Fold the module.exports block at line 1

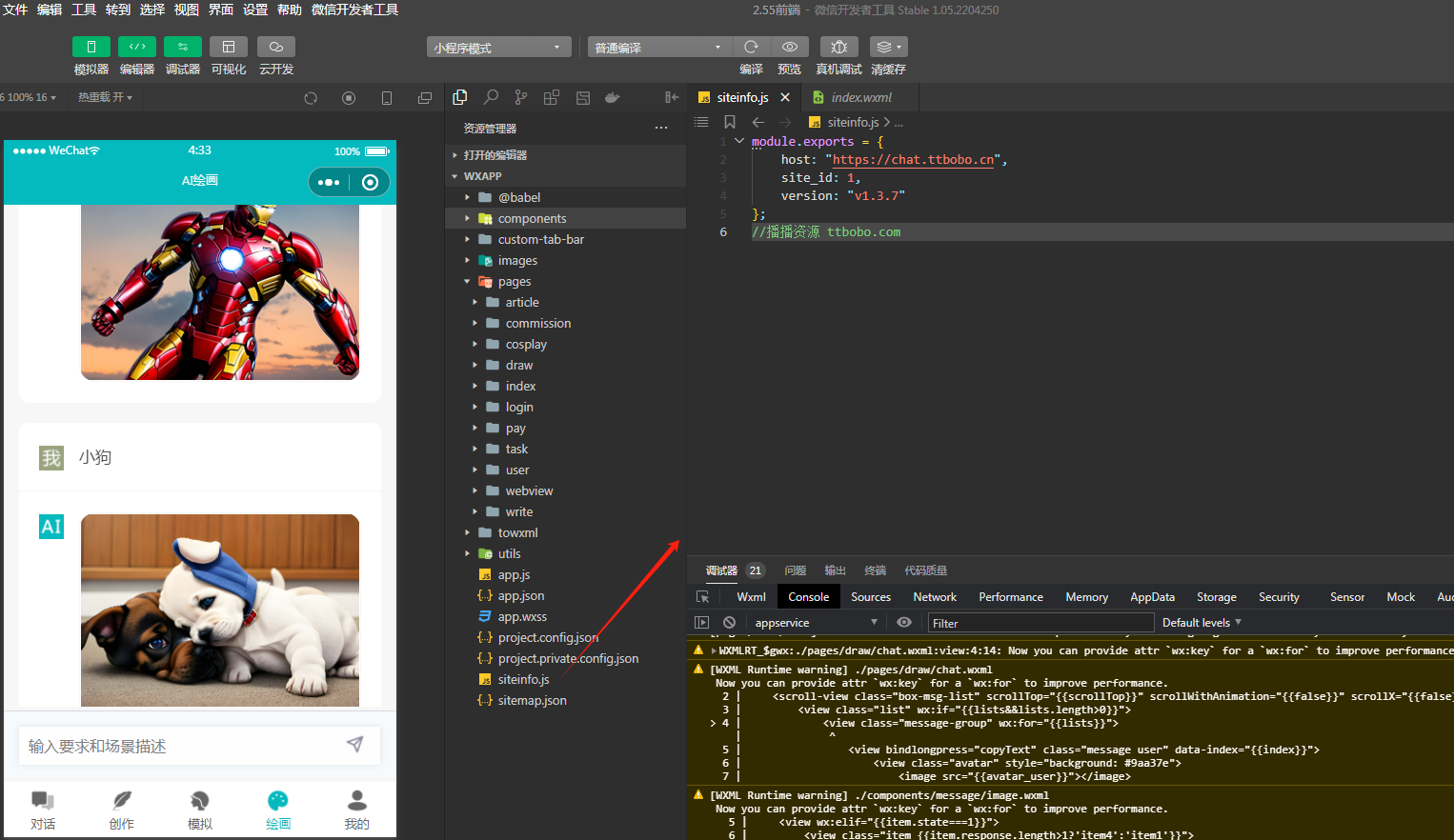tap(739, 141)
